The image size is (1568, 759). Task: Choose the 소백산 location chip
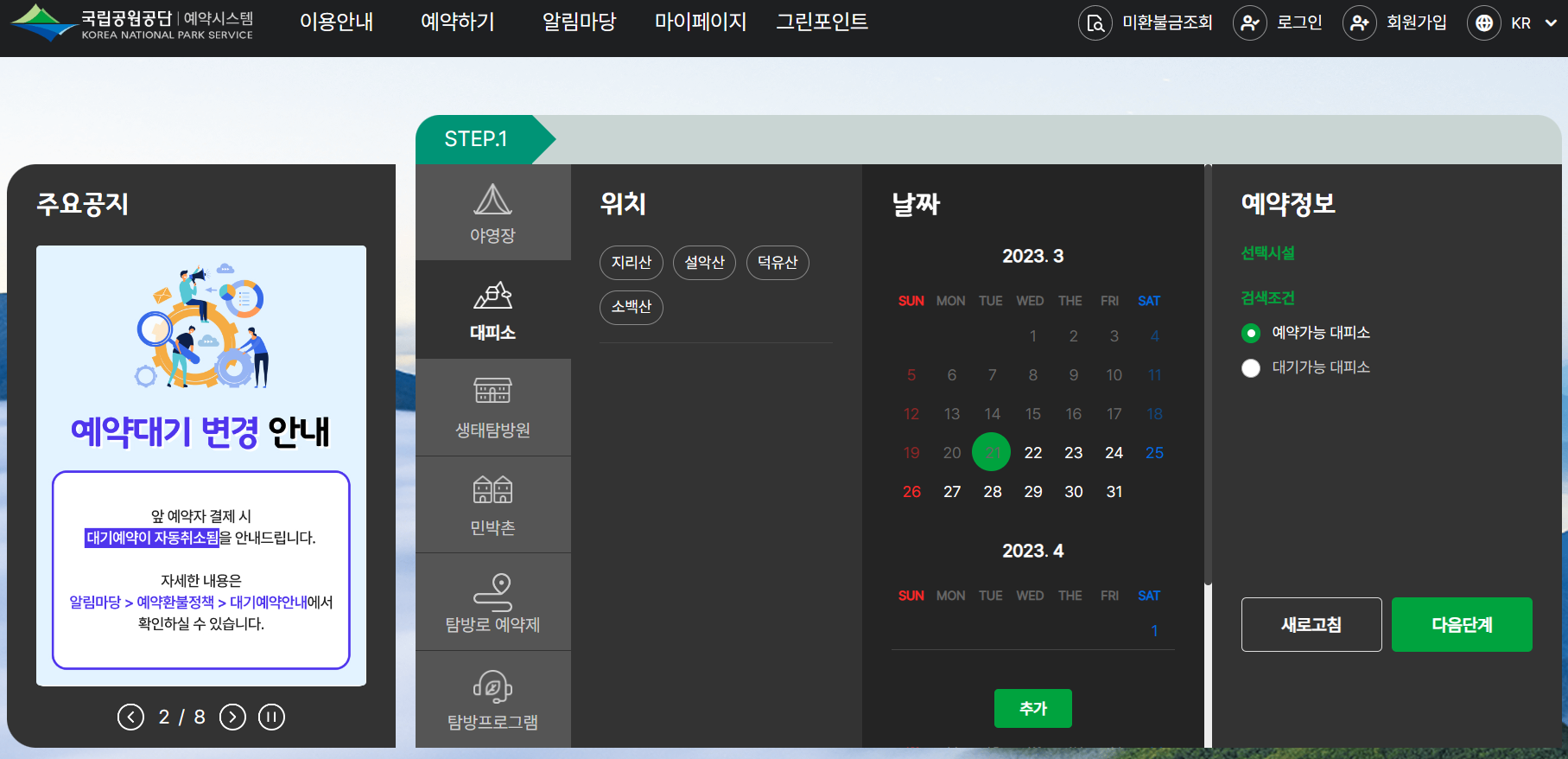tap(632, 308)
